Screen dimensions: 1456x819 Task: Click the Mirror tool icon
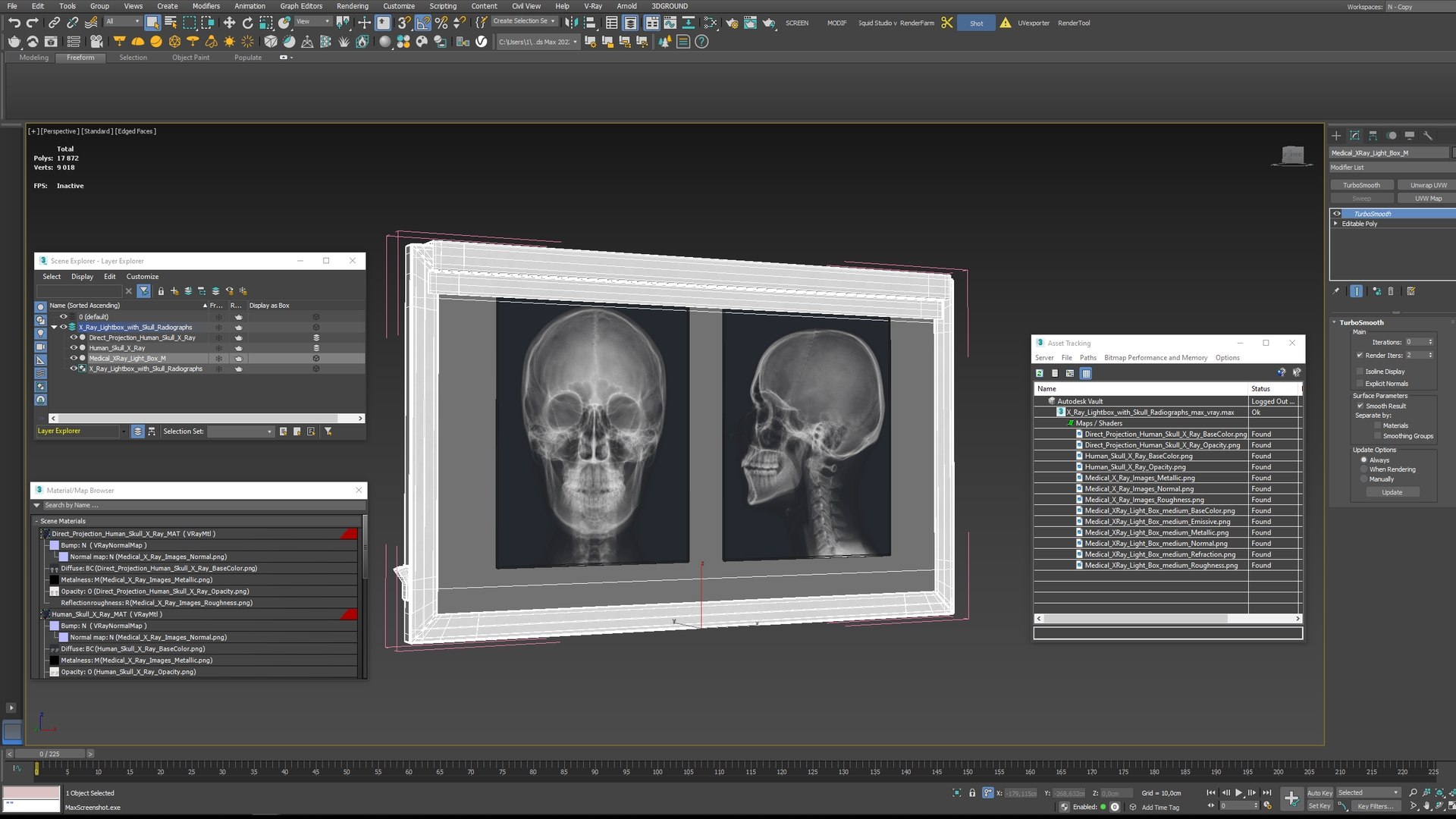pos(572,23)
